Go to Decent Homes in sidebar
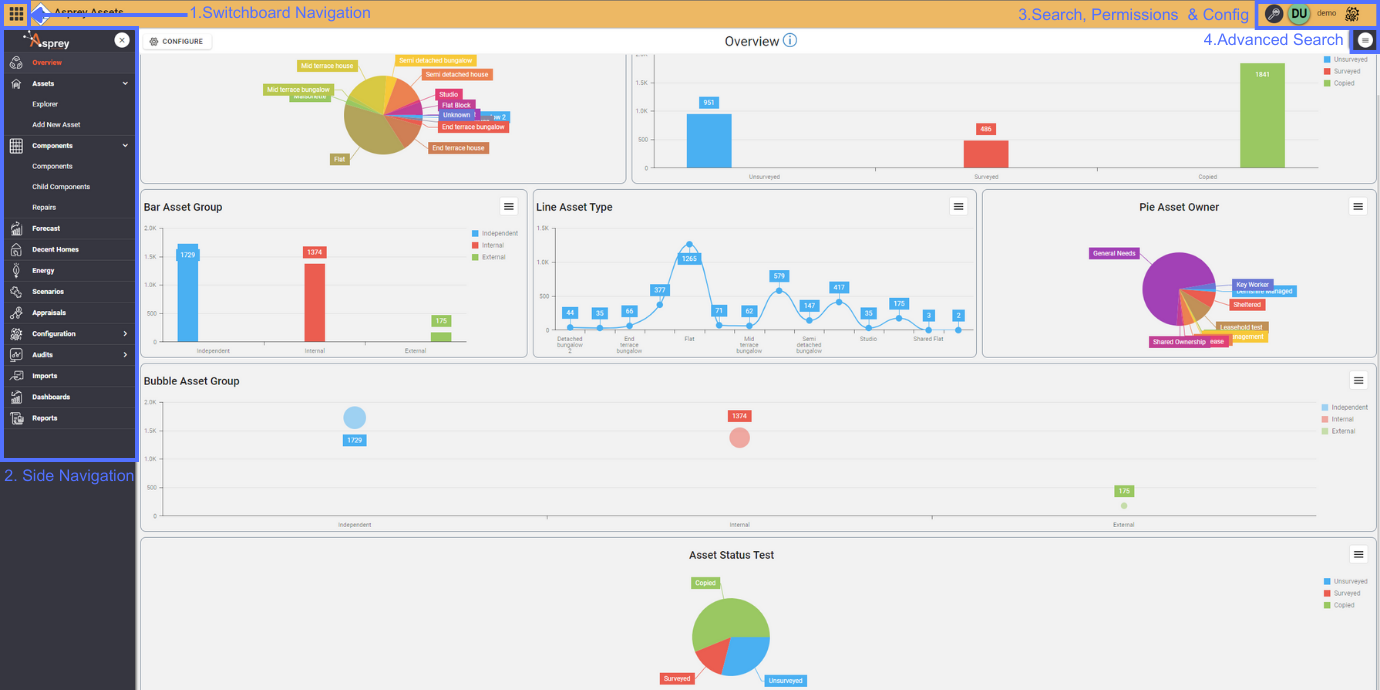The height and width of the screenshot is (690, 1380). coord(55,250)
